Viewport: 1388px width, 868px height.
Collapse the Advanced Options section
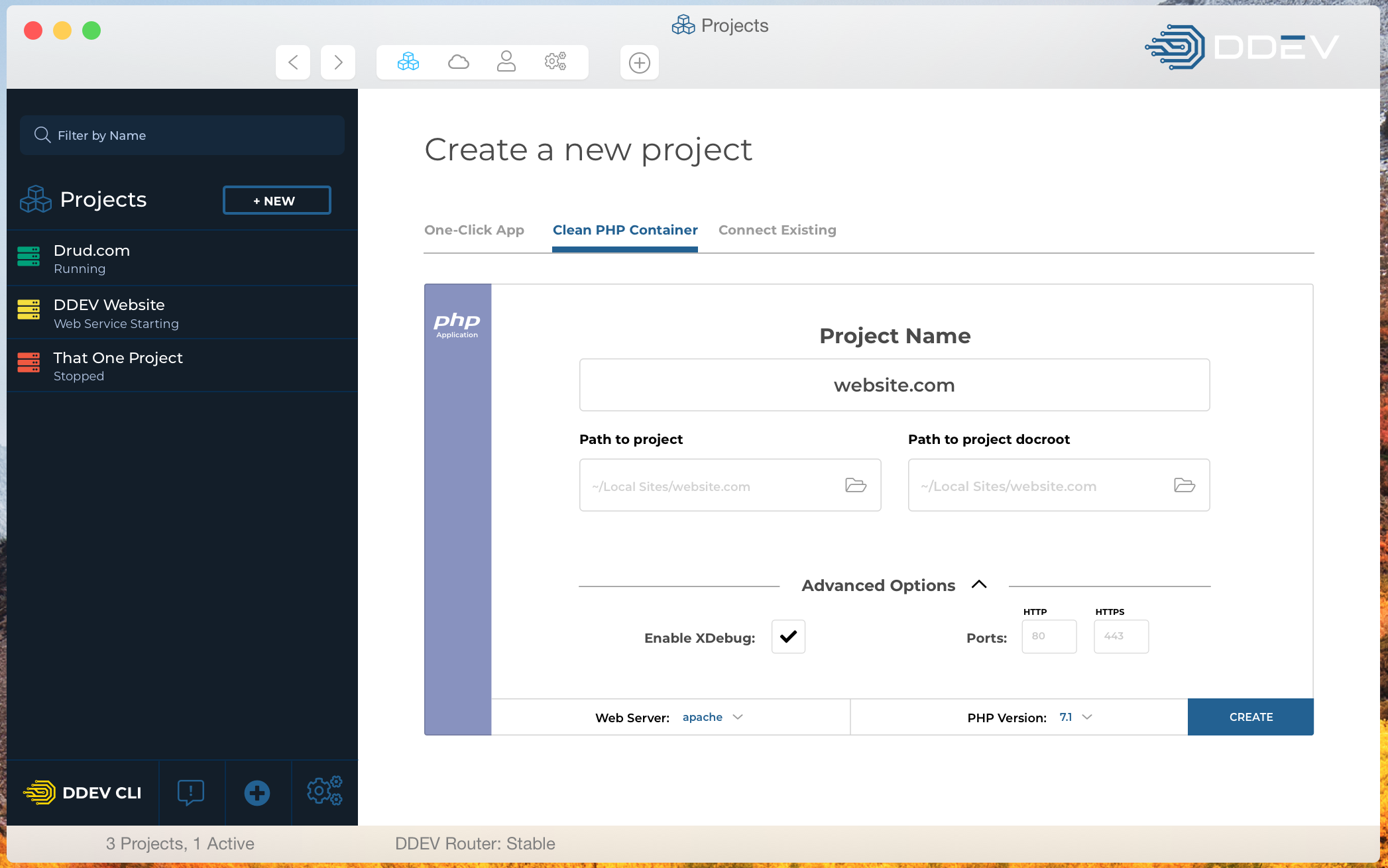pyautogui.click(x=979, y=585)
